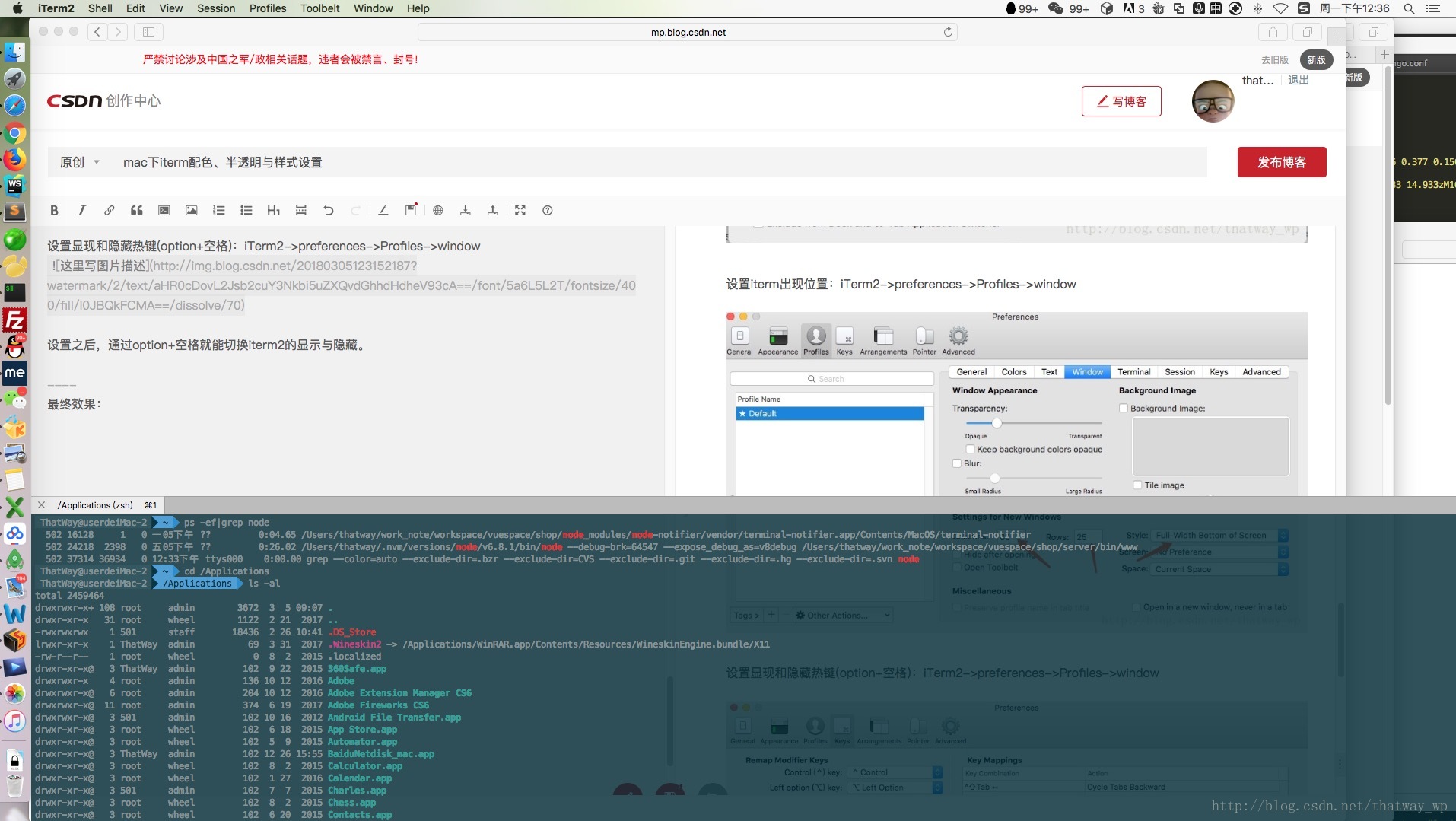Show the Safari sidebar
Viewport: 1456px width, 821px height.
(148, 32)
